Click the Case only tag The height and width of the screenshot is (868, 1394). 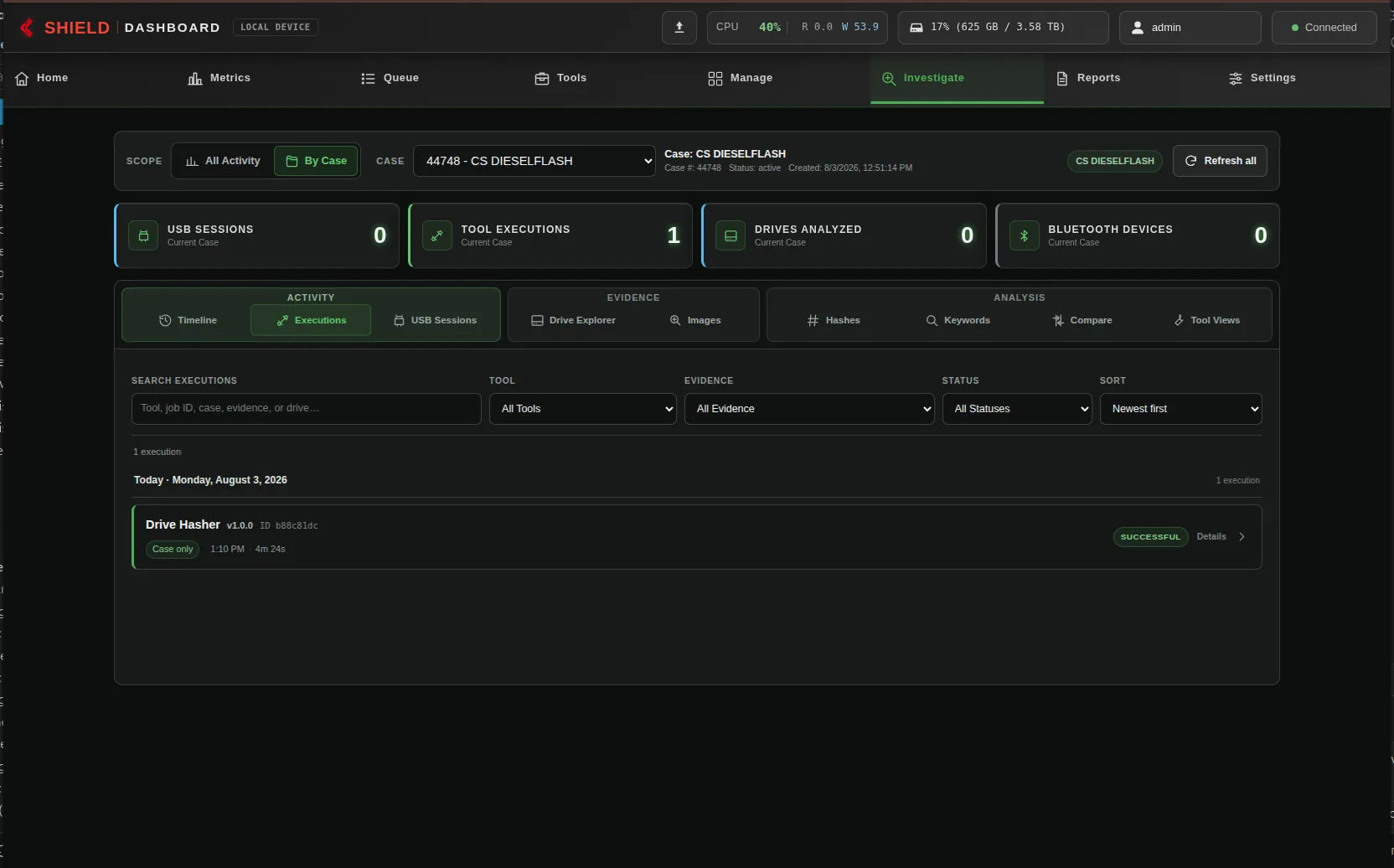click(x=173, y=550)
